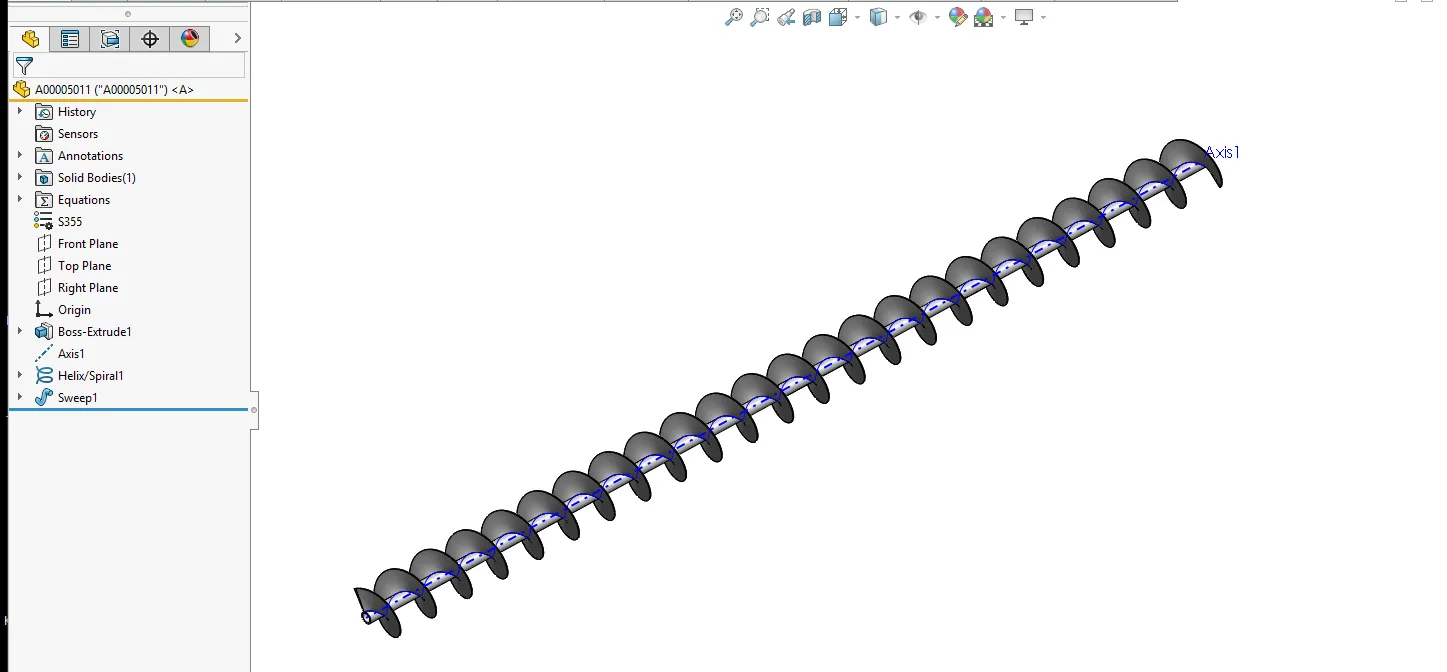Click the View Settings monitor icon
Viewport: 1447px width, 672px height.
(x=1024, y=17)
